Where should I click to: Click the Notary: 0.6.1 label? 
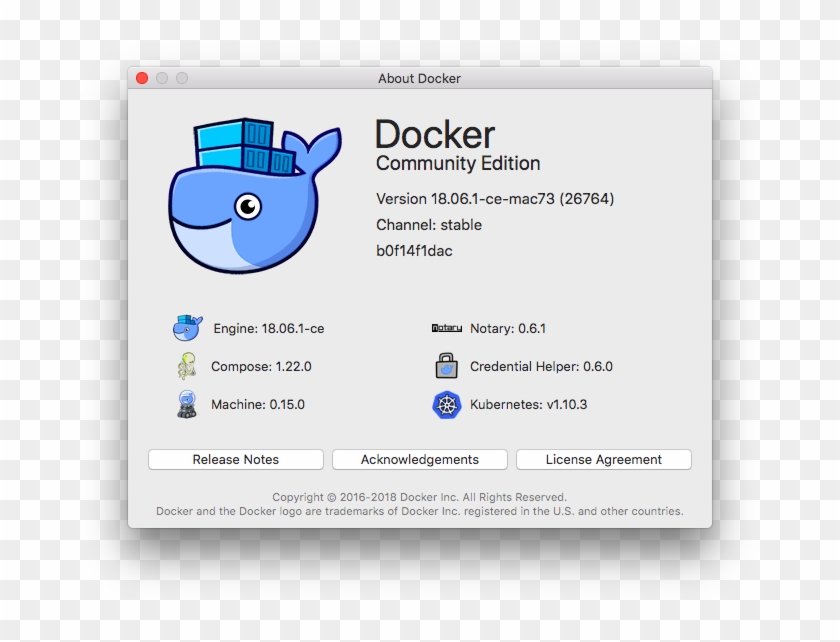pyautogui.click(x=508, y=329)
